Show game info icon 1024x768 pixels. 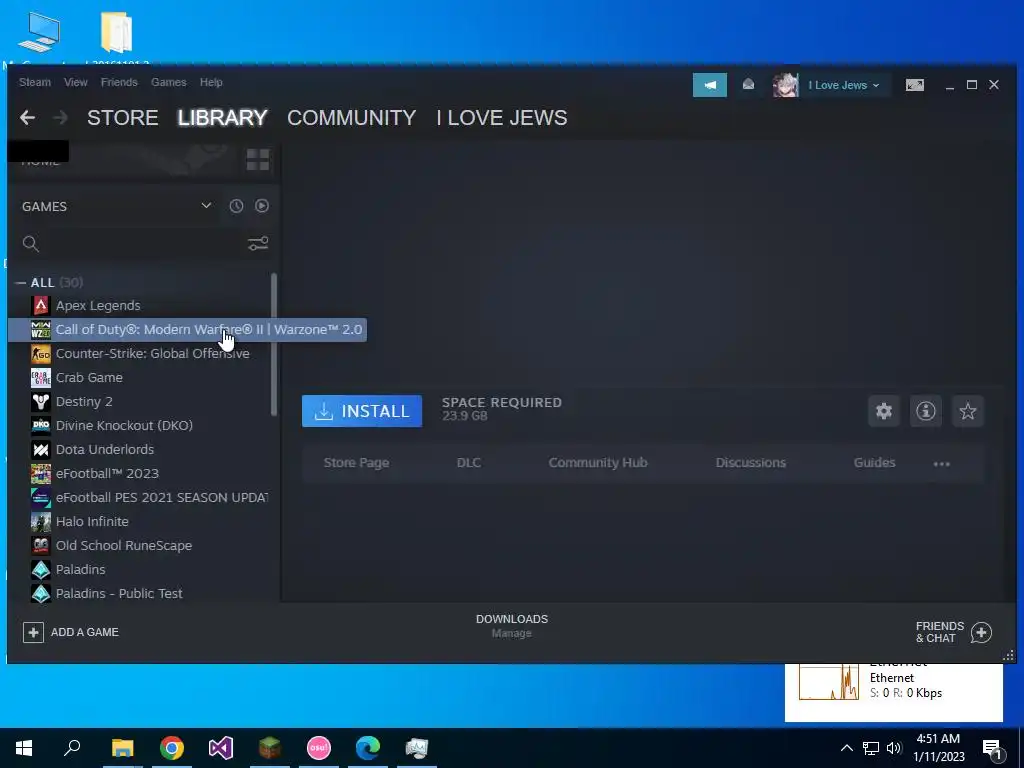point(926,411)
